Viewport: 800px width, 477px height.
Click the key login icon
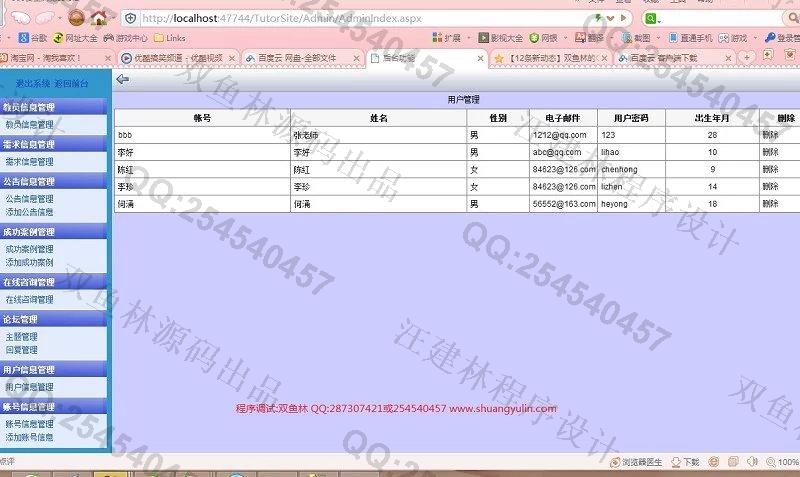point(770,37)
